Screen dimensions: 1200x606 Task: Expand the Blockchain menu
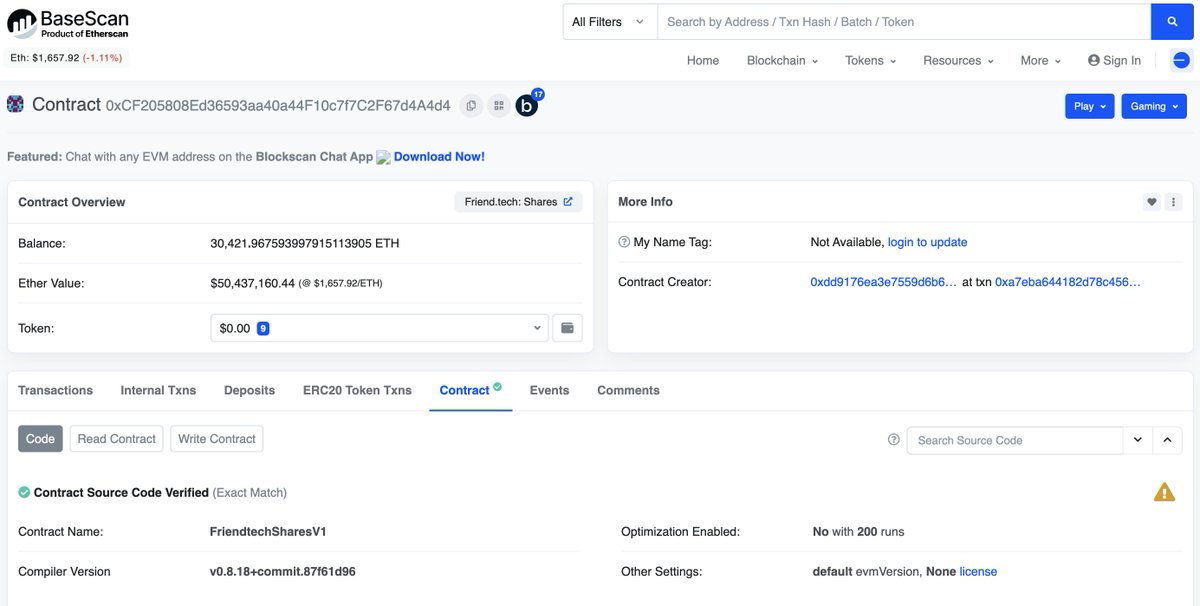click(782, 60)
